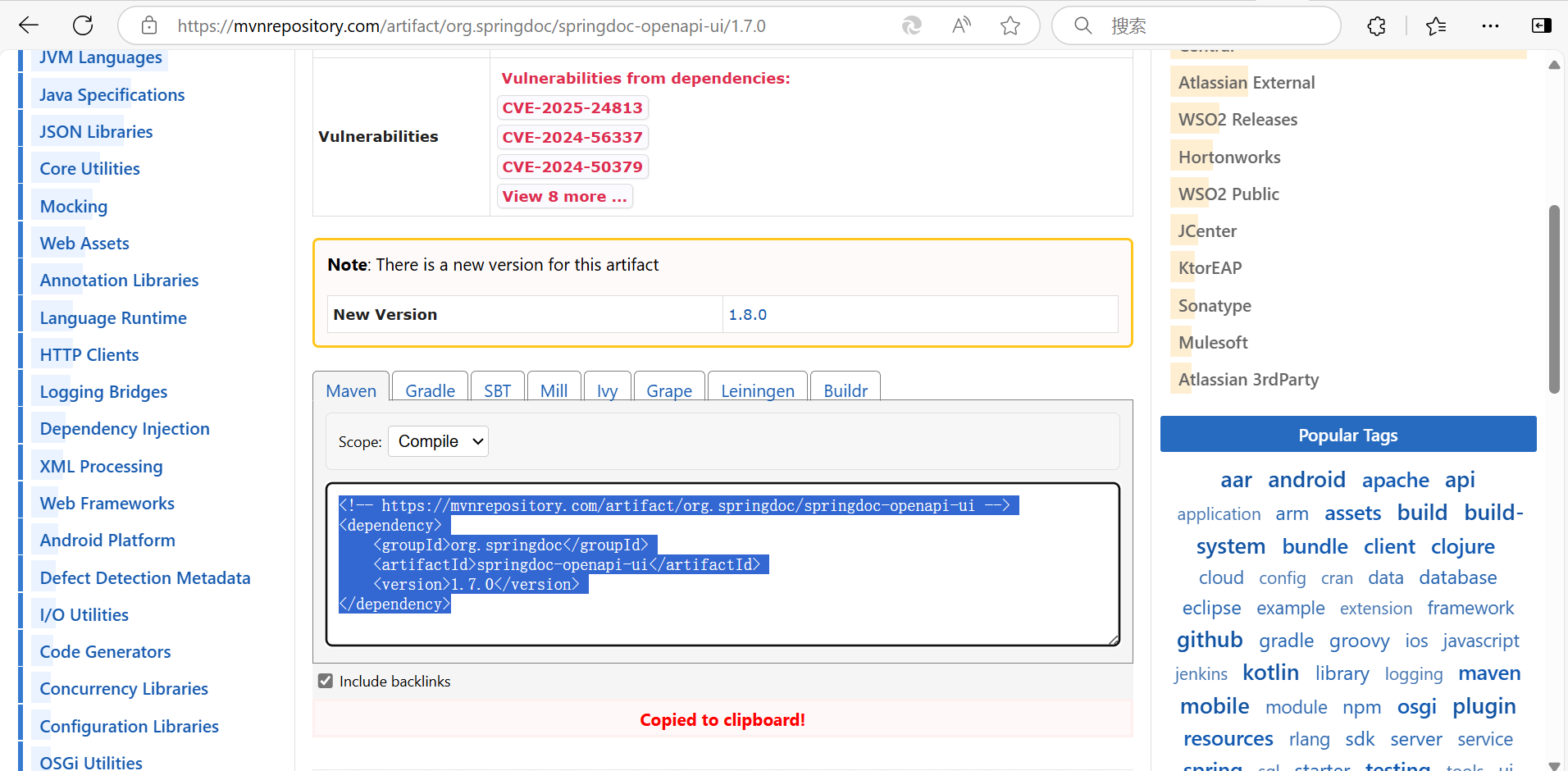Switch to the Leiningen tab

756,390
